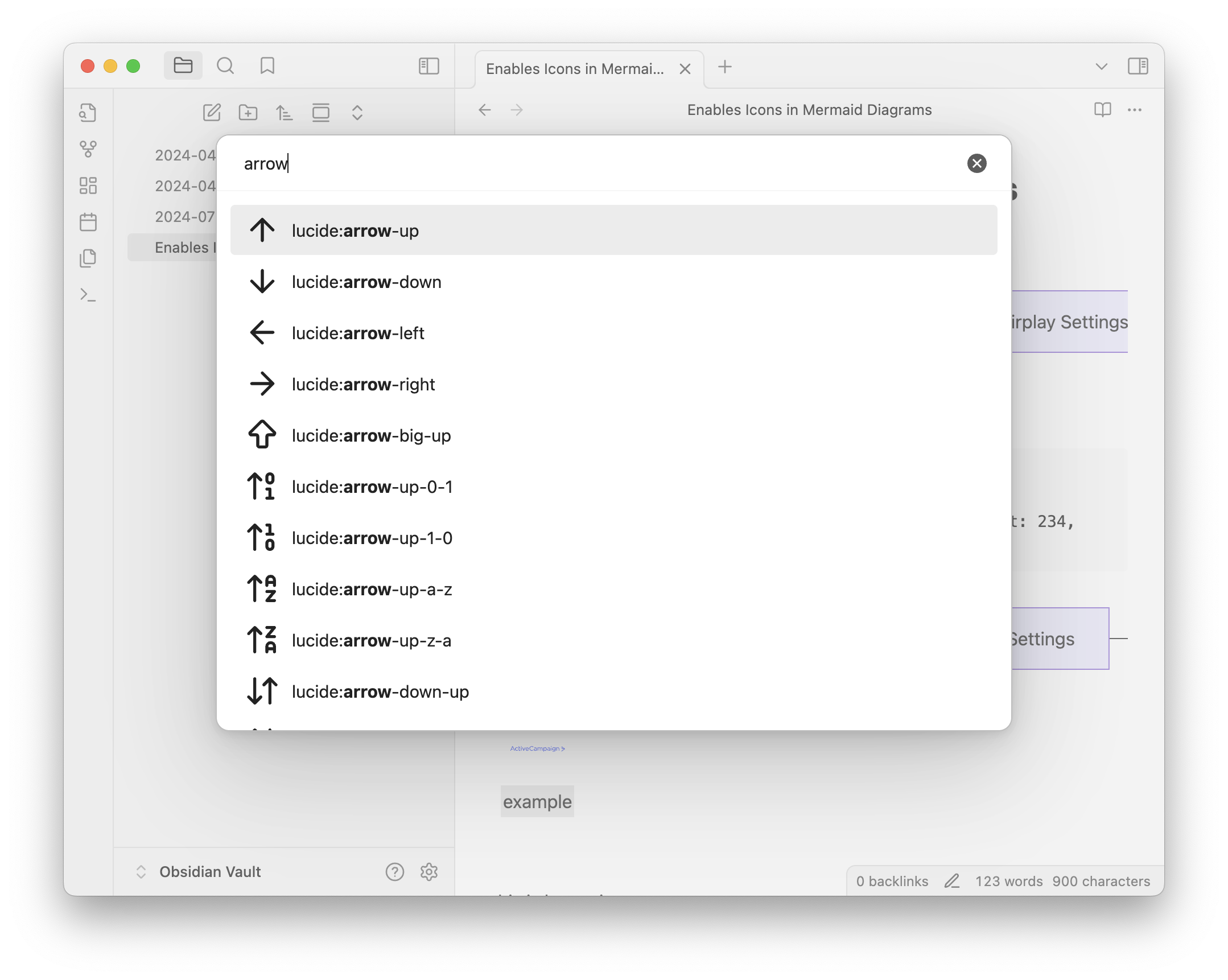The height and width of the screenshot is (980, 1228).
Task: Choose the lucide:arrow-up-a-z entry
Action: [x=613, y=589]
